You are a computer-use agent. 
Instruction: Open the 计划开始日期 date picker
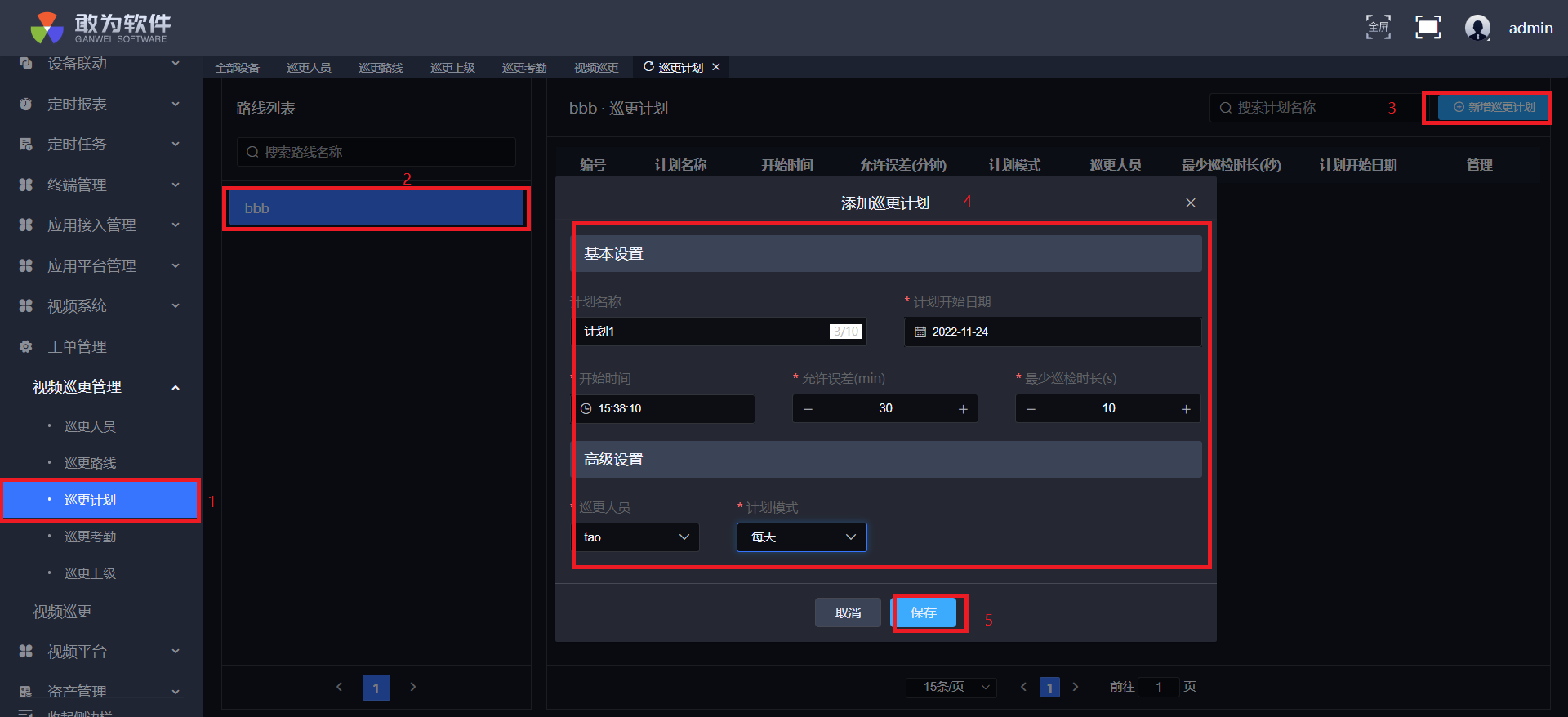click(1053, 332)
